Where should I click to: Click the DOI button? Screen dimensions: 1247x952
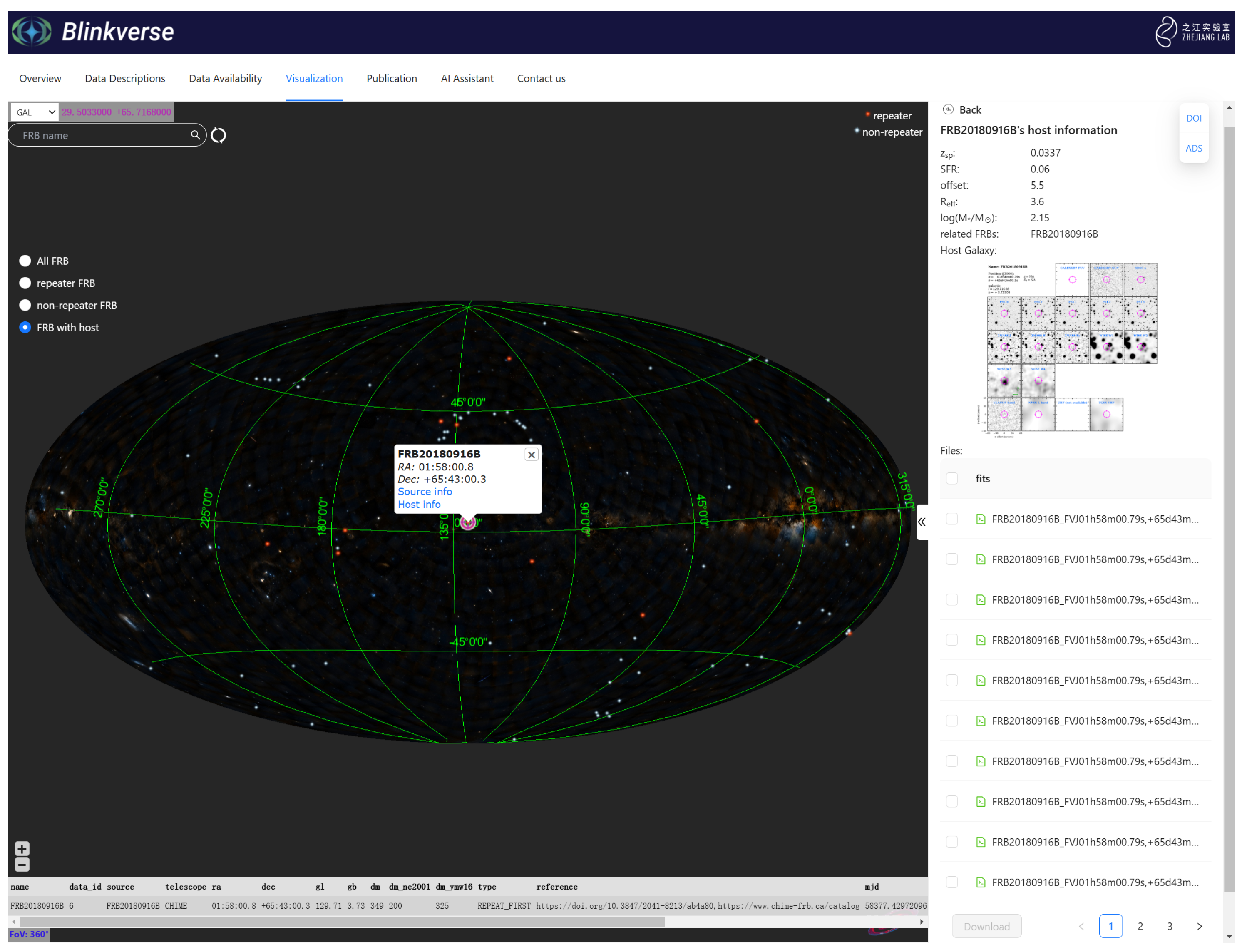coord(1194,118)
